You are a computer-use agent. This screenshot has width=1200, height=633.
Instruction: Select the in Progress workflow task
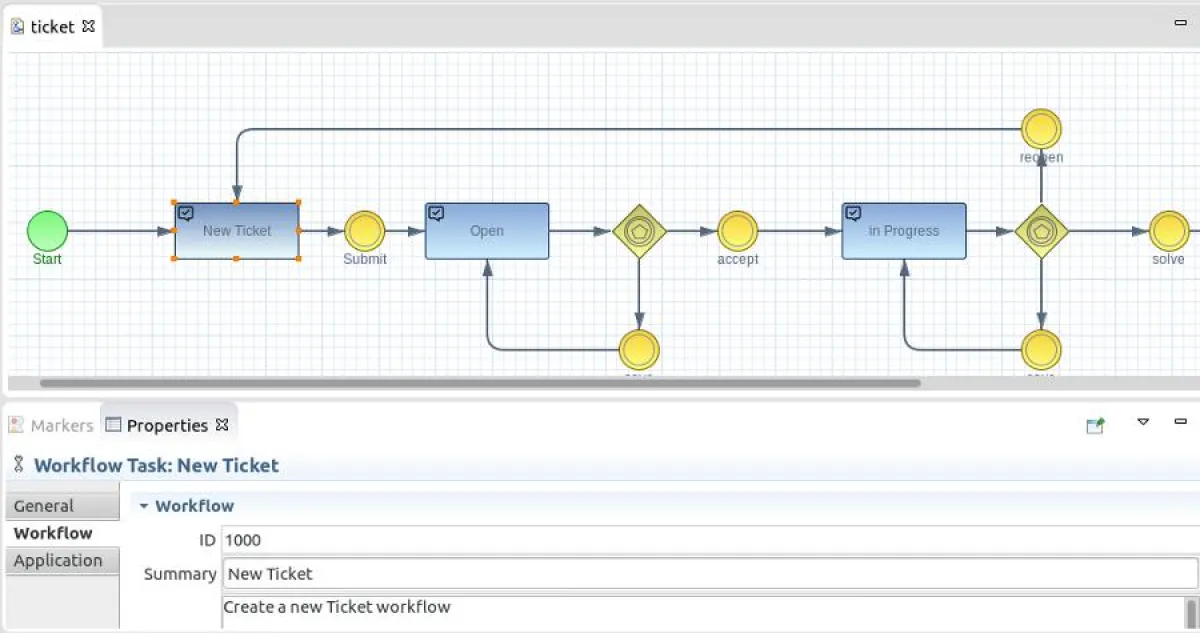coord(903,231)
